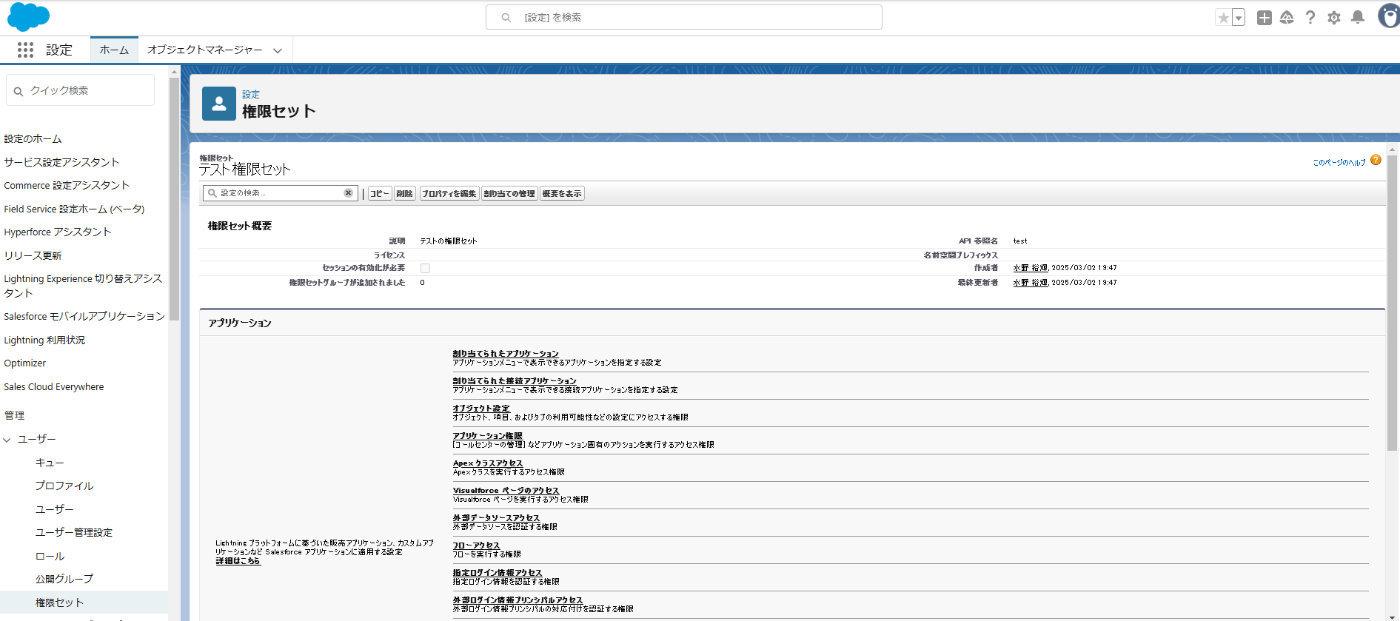Open Hyperforce アシスタント in sidebar
This screenshot has height=621, width=1400.
click(x=58, y=232)
